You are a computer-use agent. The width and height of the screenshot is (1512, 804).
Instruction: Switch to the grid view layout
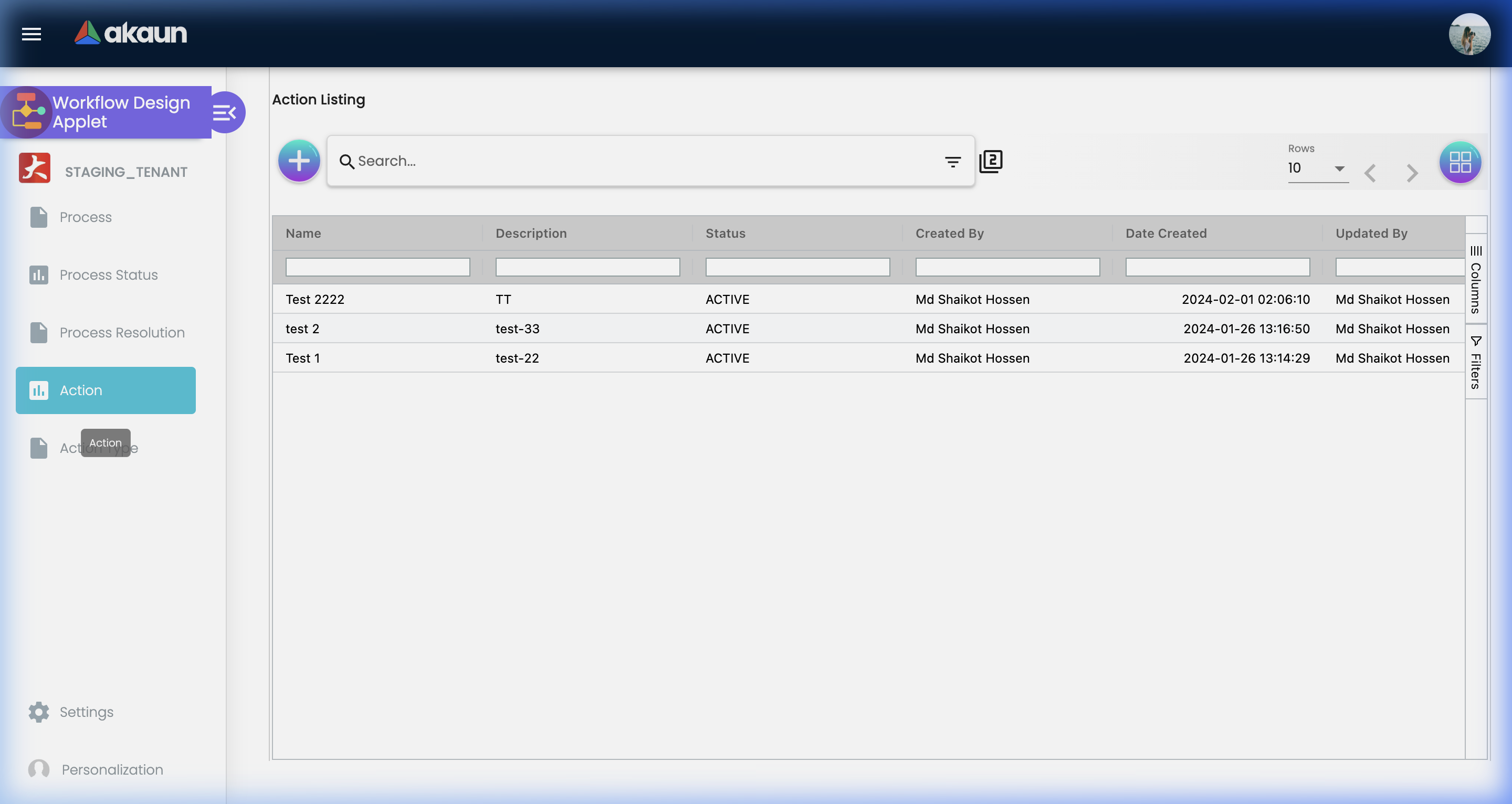[x=1459, y=162]
